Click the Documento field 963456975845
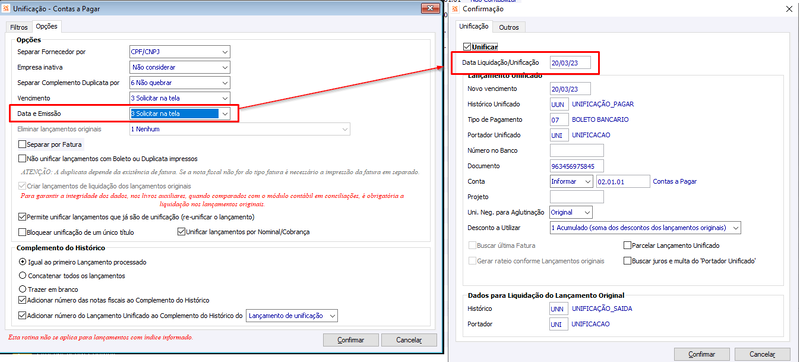The image size is (800, 362). 577,166
